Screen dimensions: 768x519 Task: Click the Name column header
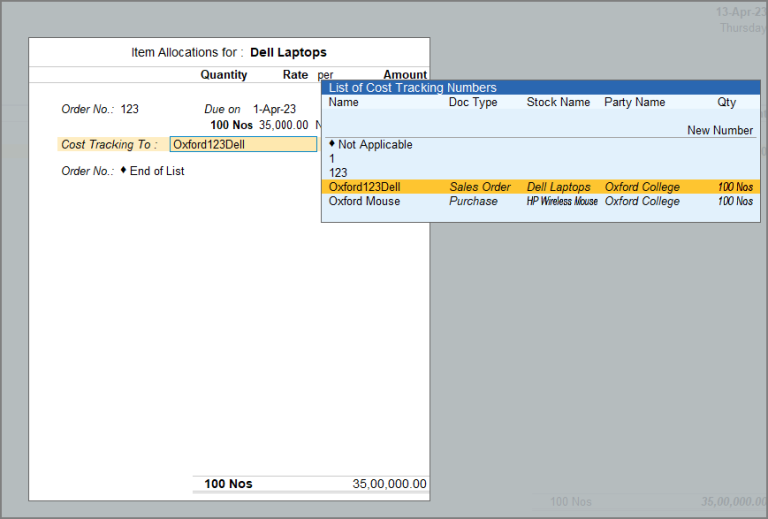pos(343,102)
